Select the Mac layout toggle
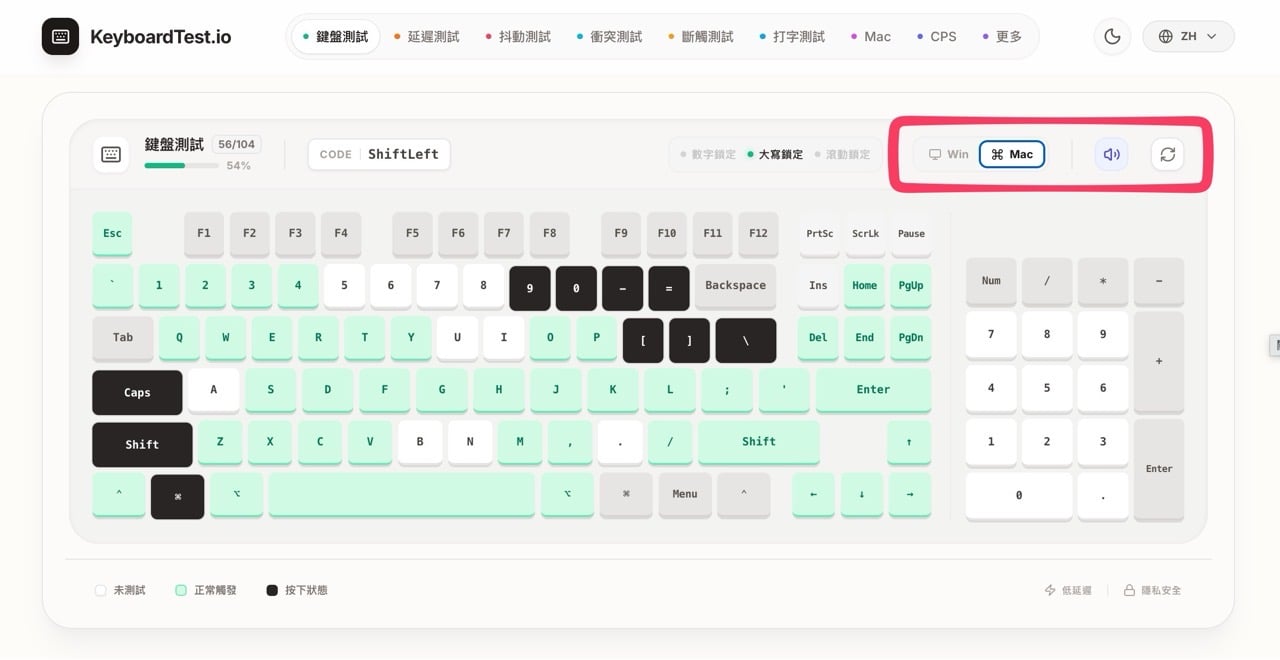 [x=1011, y=154]
